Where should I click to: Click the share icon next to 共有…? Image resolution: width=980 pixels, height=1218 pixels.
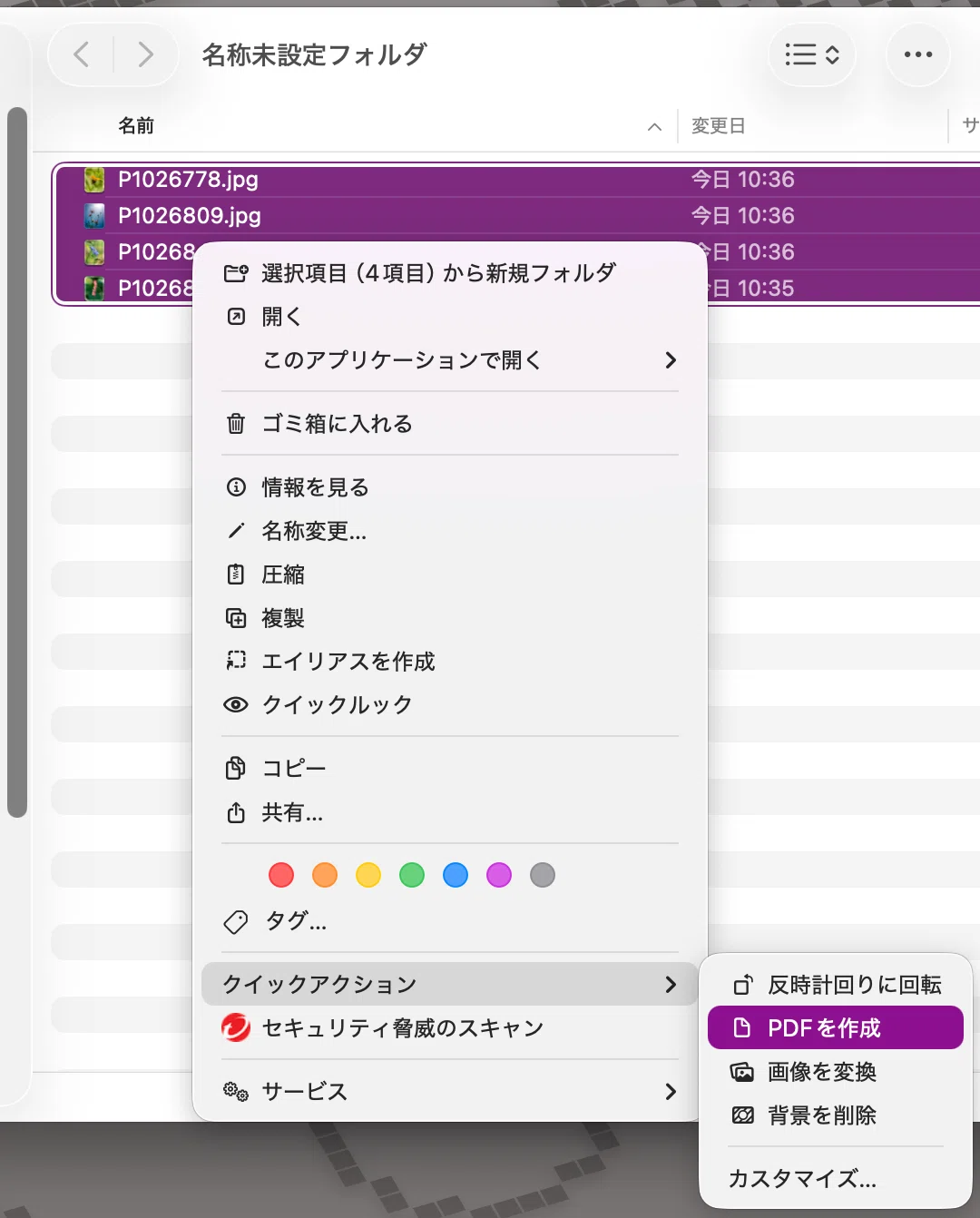tap(236, 811)
